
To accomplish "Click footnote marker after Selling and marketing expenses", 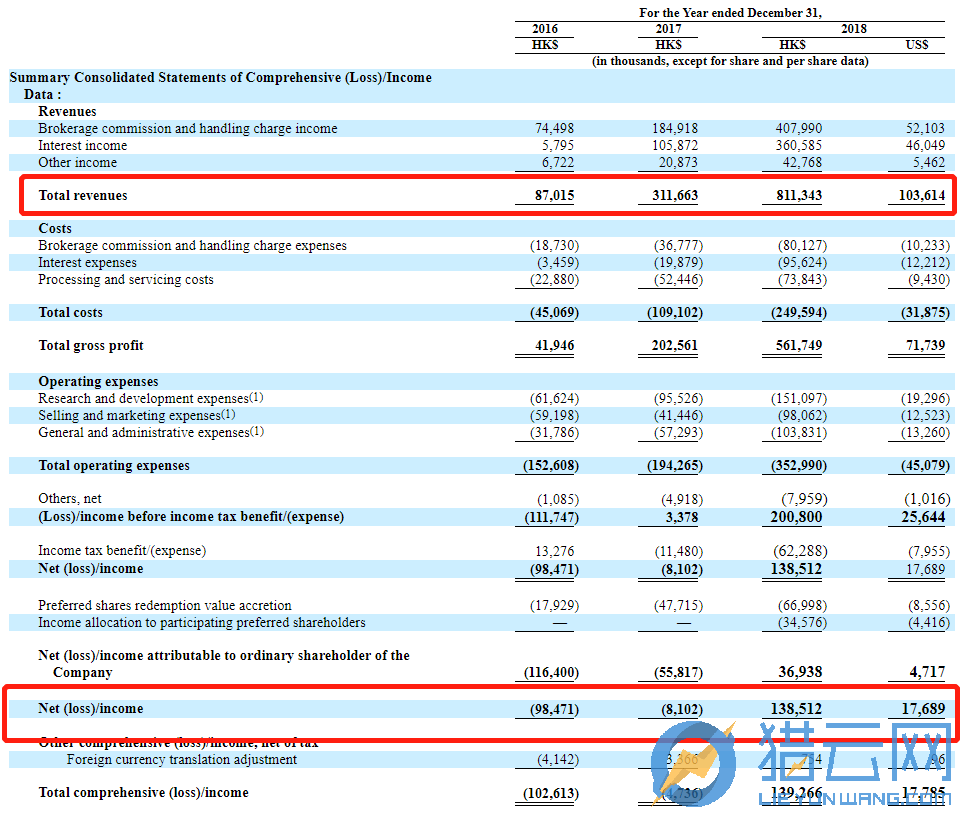I will pos(229,415).
